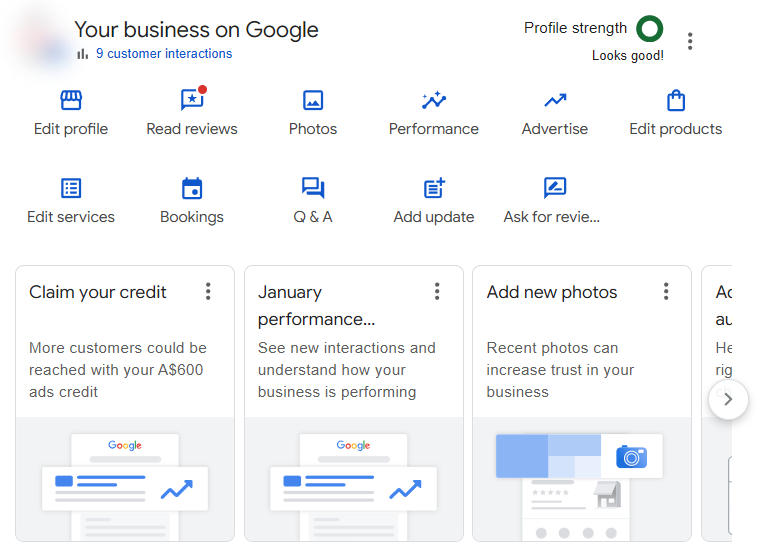Open the Photos icon

[x=313, y=101]
